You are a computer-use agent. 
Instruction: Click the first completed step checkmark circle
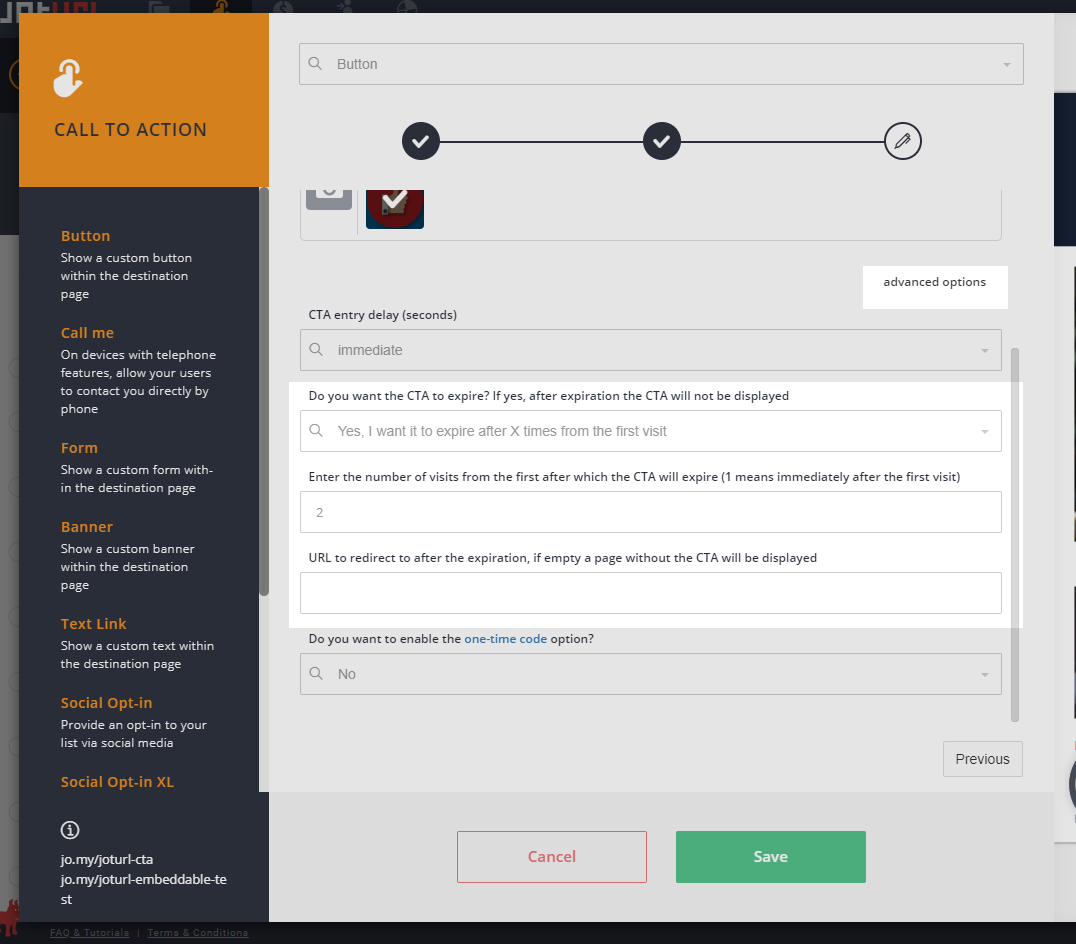coord(421,142)
